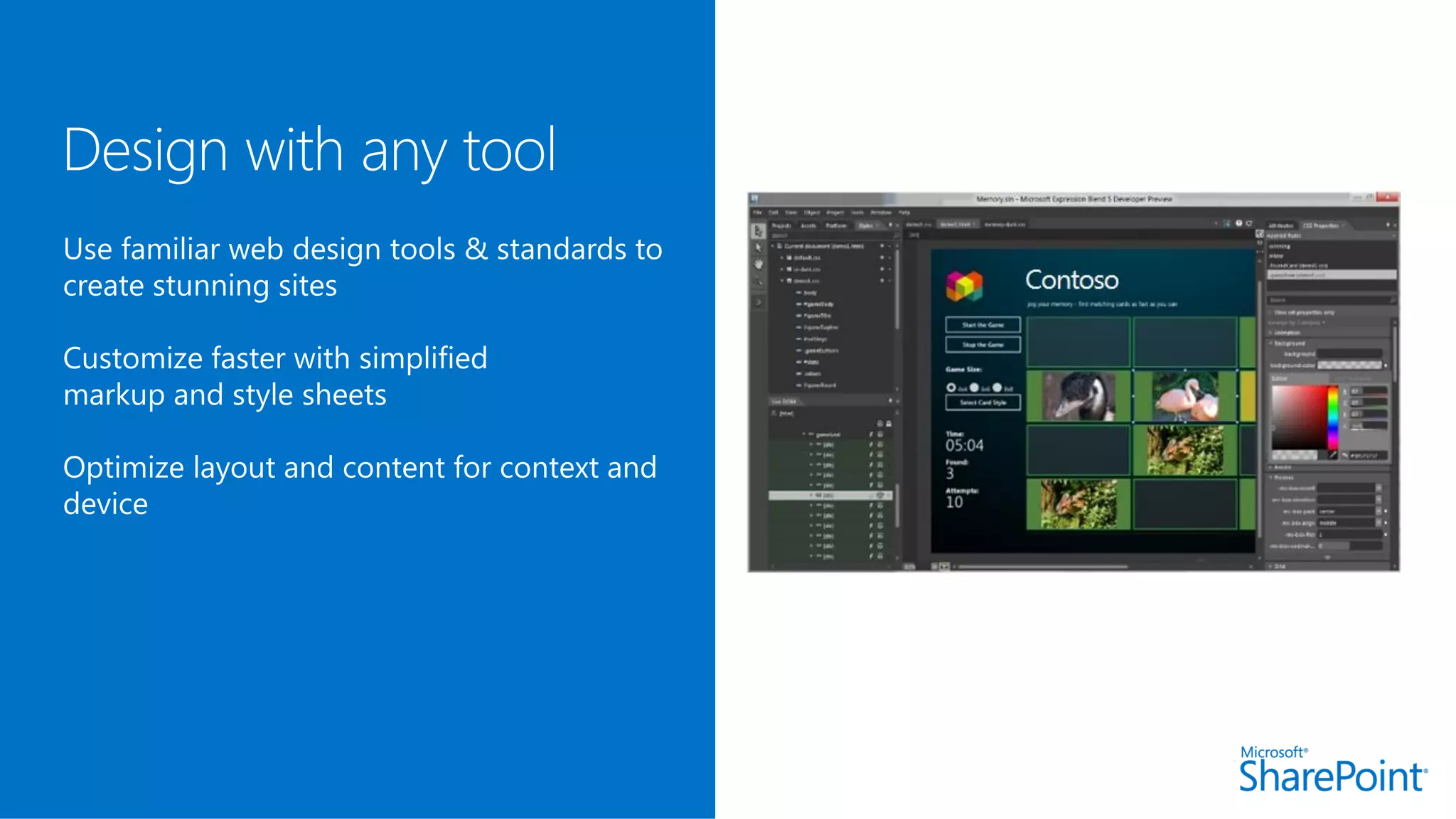The height and width of the screenshot is (819, 1456).
Task: Select the Selection arrow tool
Action: click(758, 231)
